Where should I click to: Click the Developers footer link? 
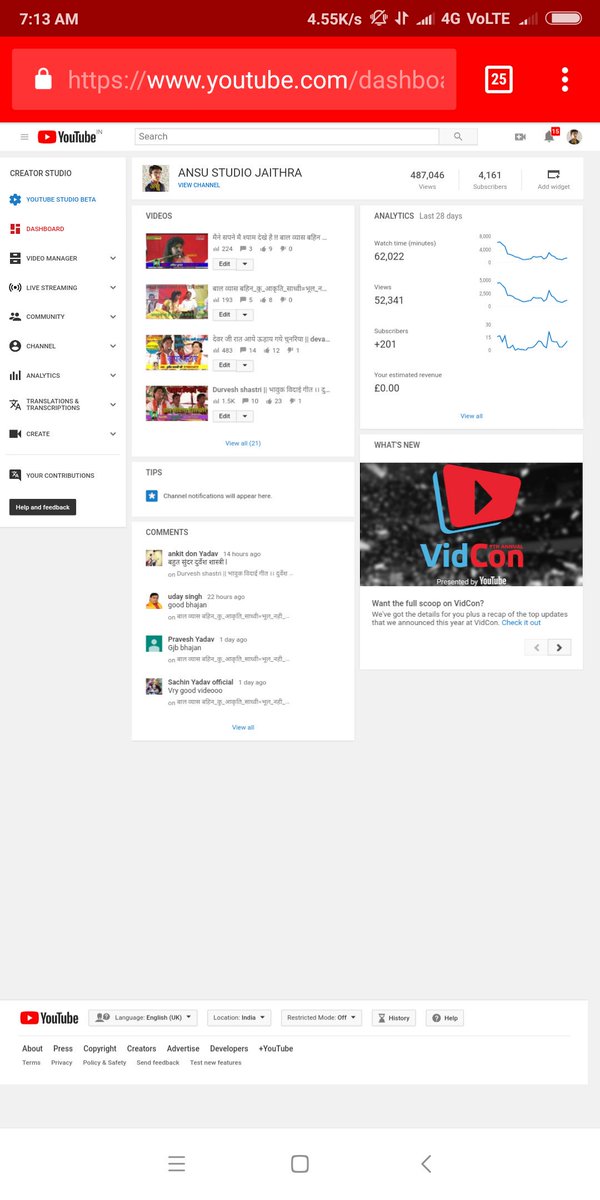tap(229, 1048)
